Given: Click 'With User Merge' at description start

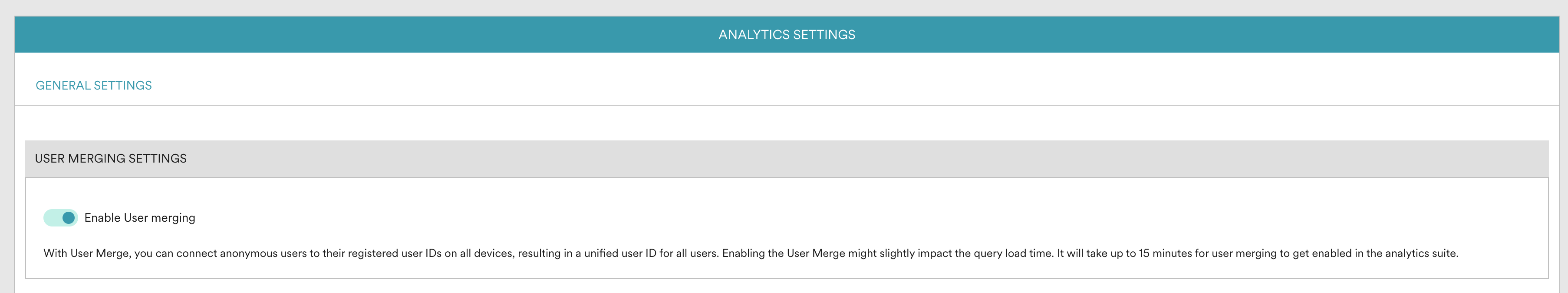Looking at the screenshot, I should pyautogui.click(x=86, y=253).
